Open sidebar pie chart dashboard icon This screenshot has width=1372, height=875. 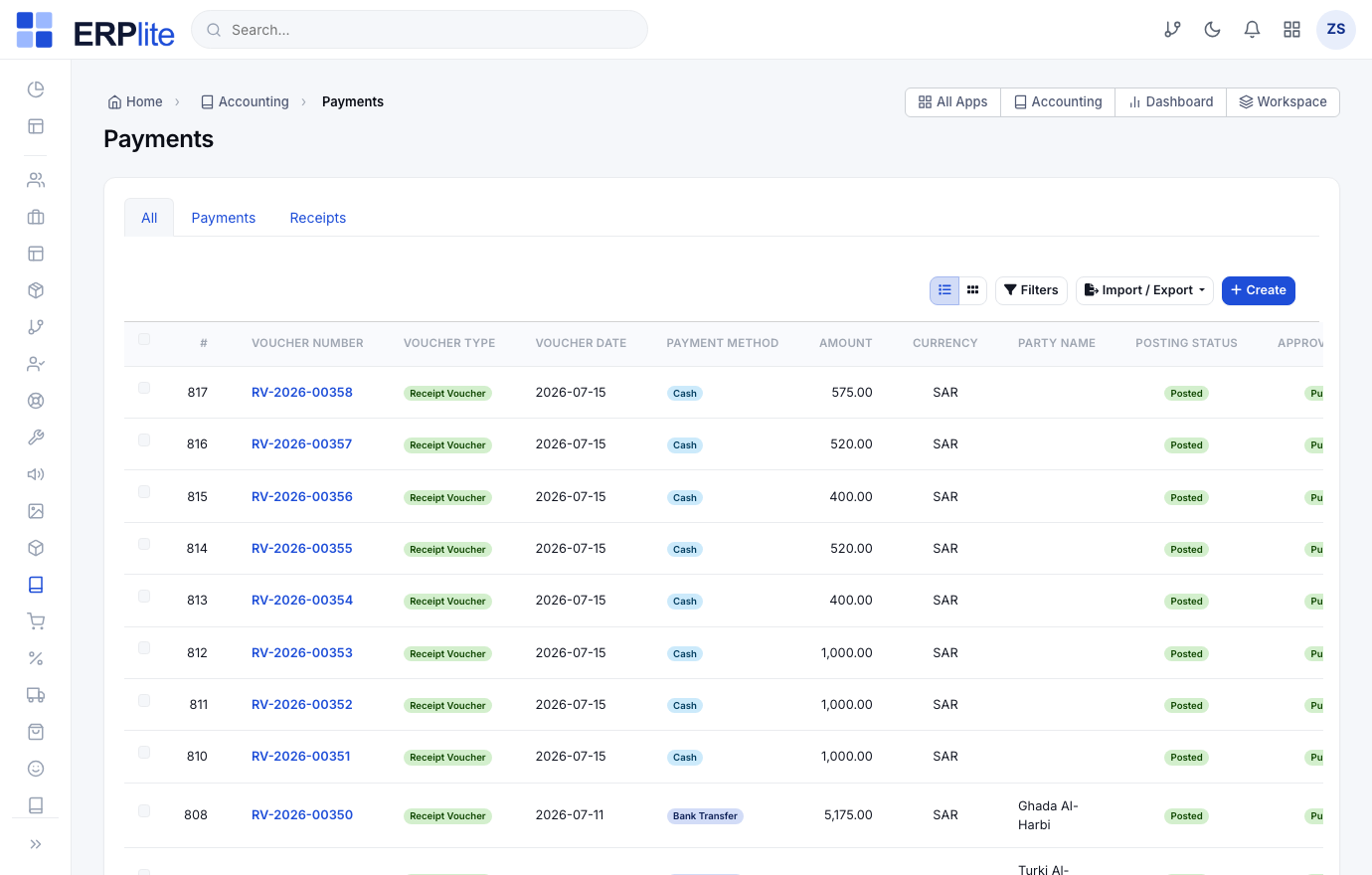click(x=36, y=89)
